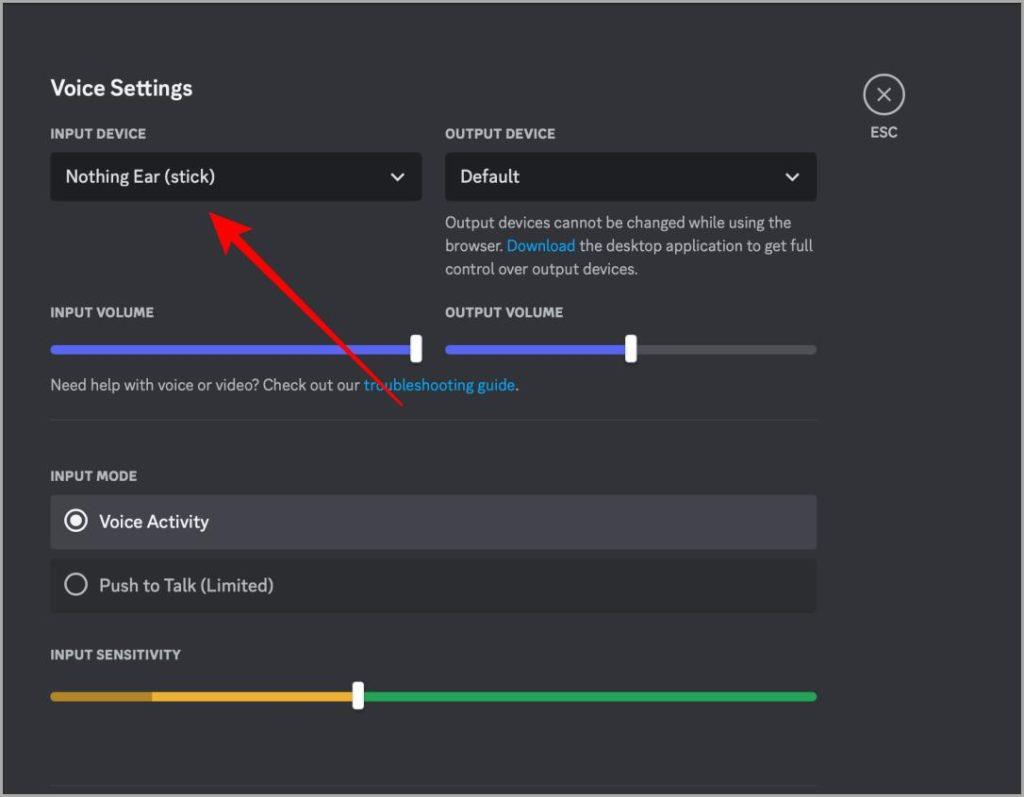Click the INPUT SENSITIVITY label

pyautogui.click(x=116, y=655)
